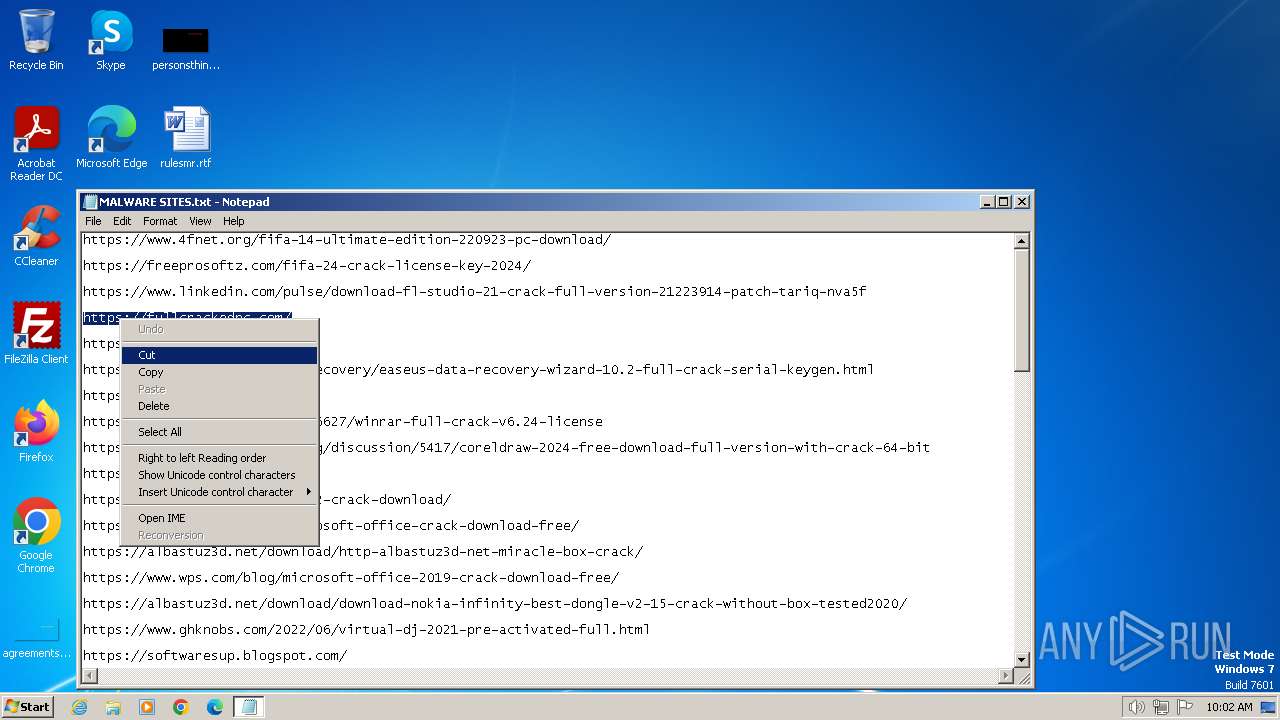Image resolution: width=1280 pixels, height=720 pixels.
Task: Toggle Right to left Reading order
Action: (x=219, y=458)
